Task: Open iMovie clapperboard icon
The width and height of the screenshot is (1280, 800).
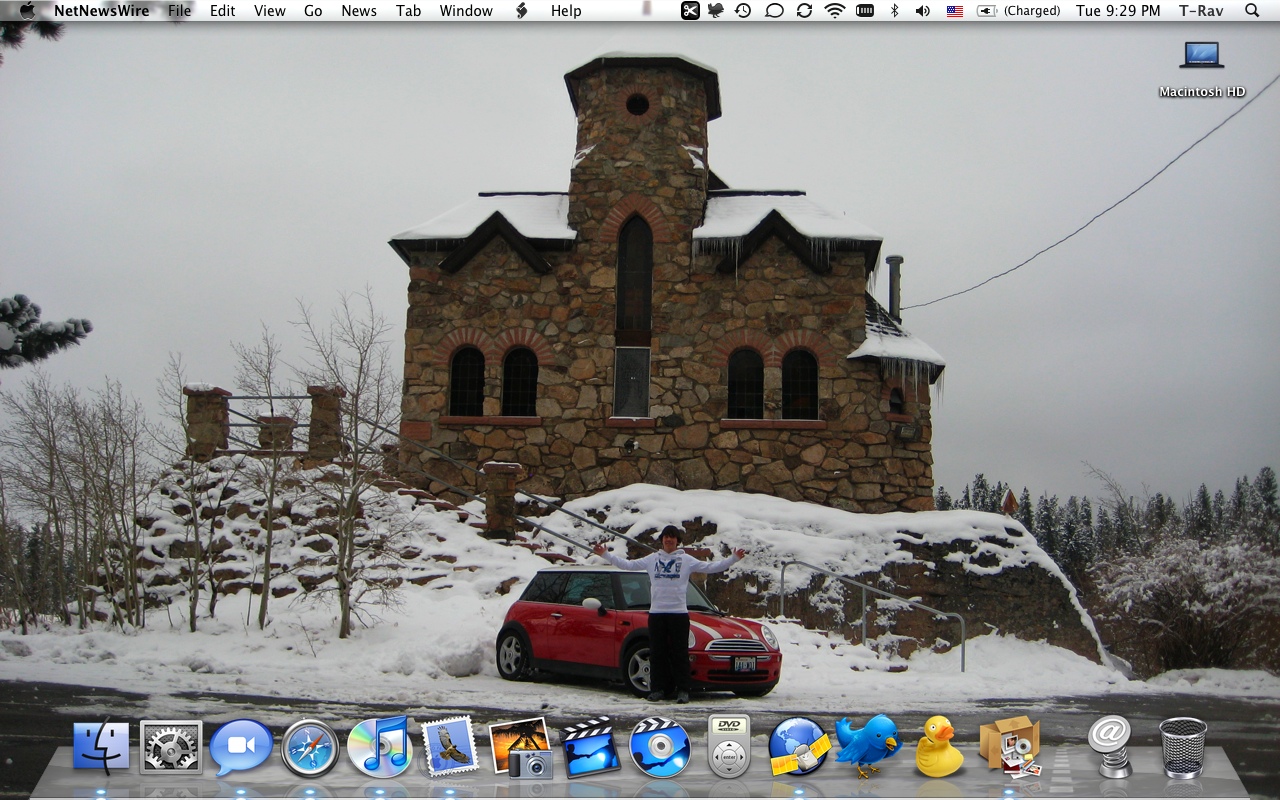Action: click(590, 747)
